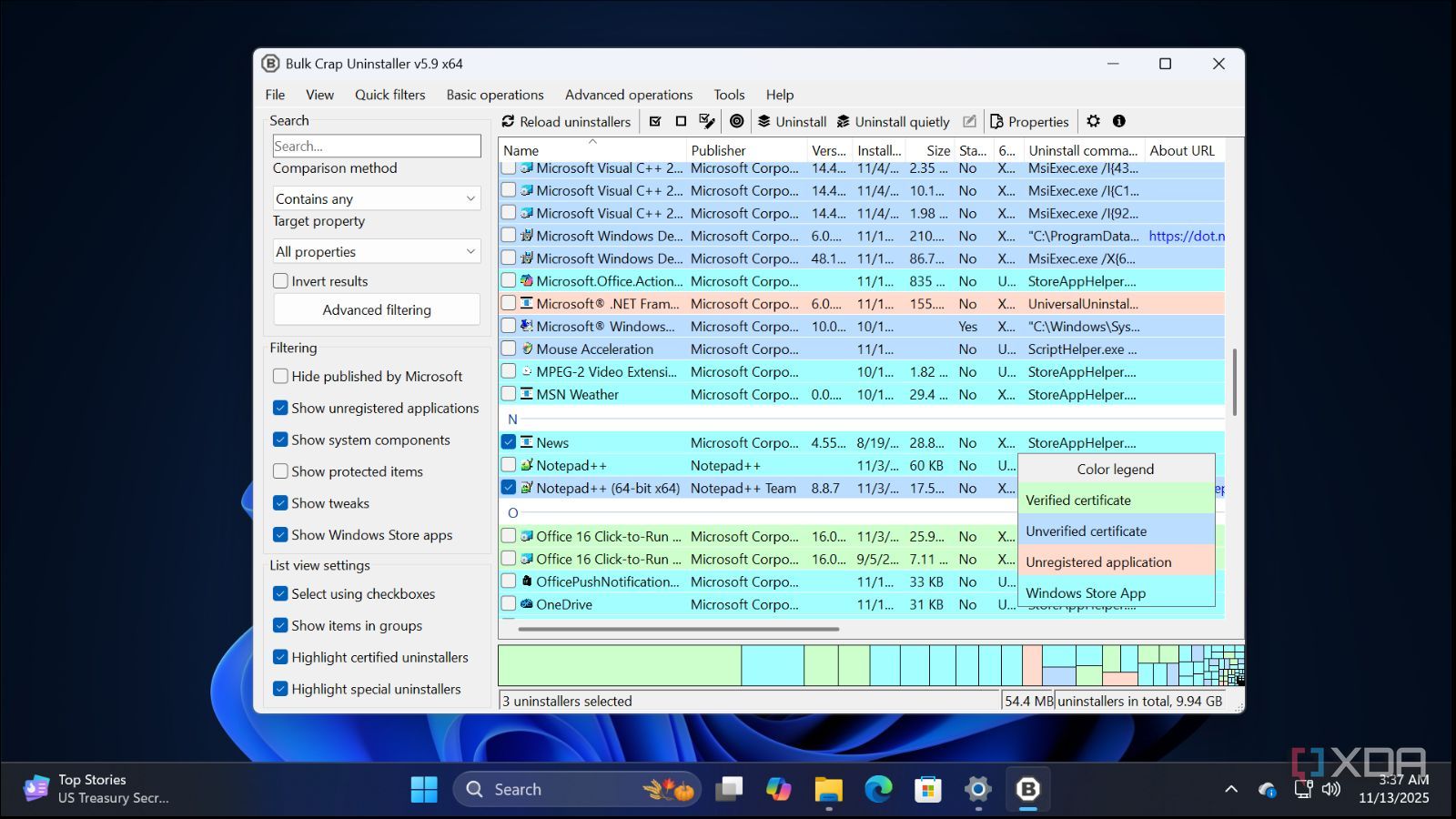Open Properties from the toolbar

1029,121
